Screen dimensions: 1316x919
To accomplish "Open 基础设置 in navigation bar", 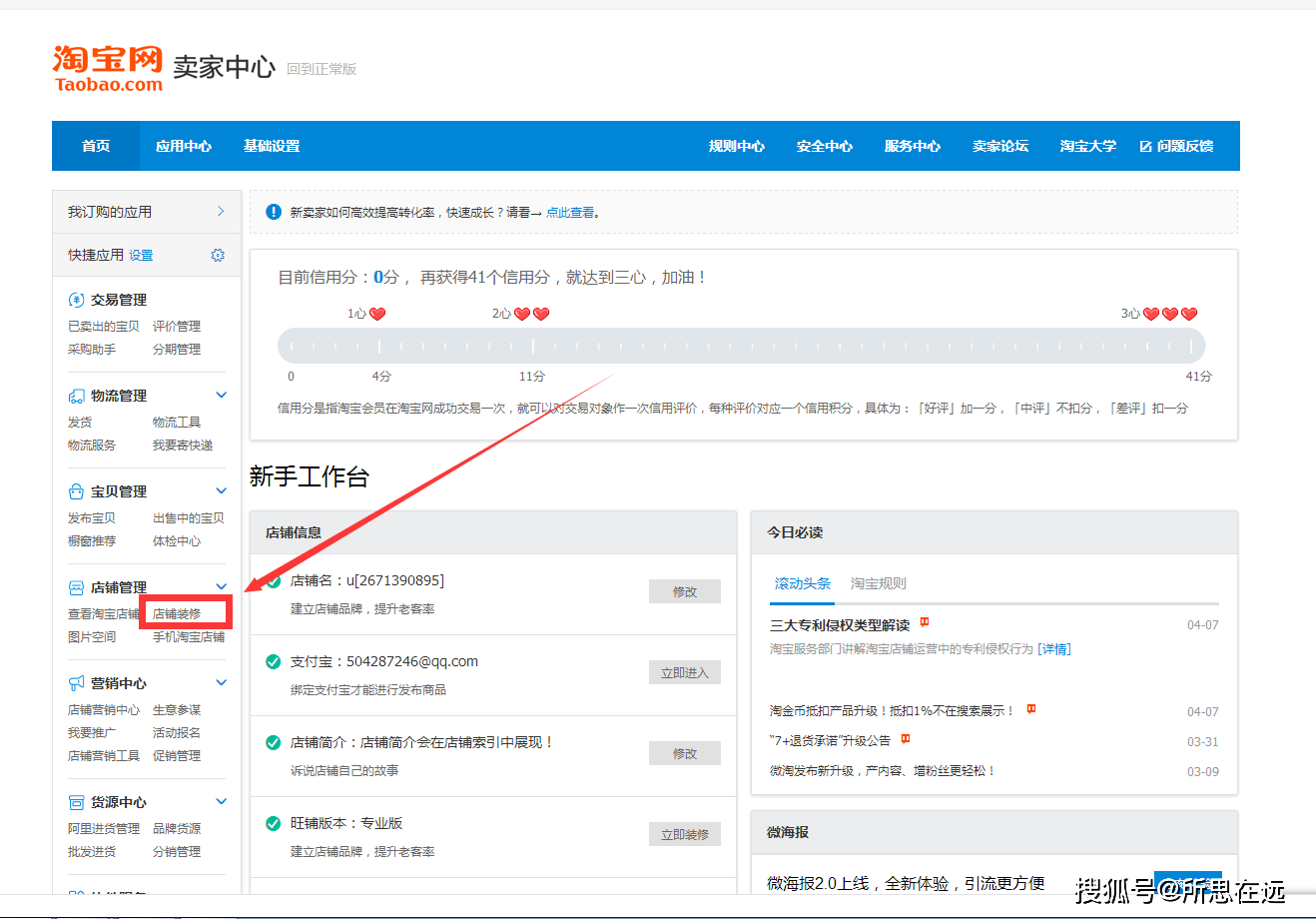I will (272, 146).
